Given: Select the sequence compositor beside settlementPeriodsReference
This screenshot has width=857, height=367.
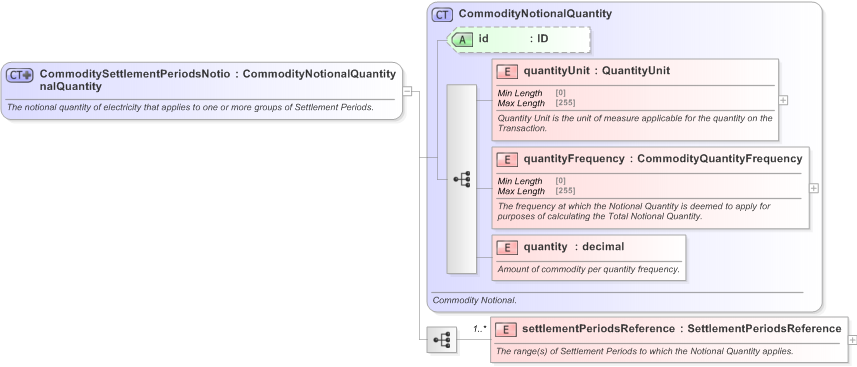Looking at the screenshot, I should point(442,340).
